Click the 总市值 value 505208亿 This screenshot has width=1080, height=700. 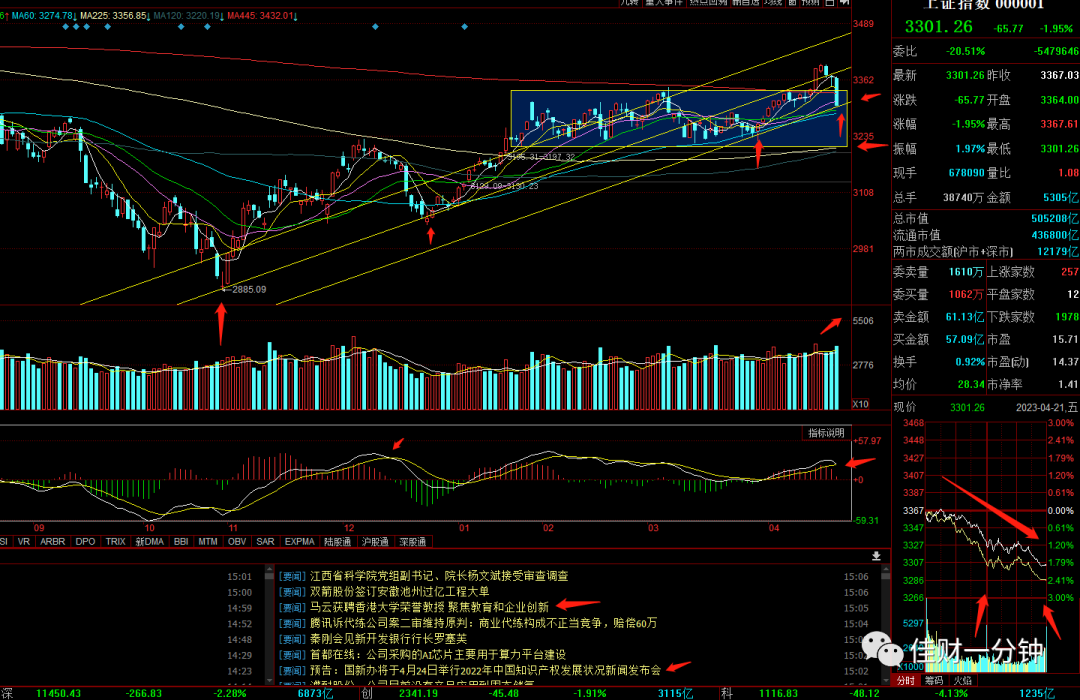tap(1055, 218)
